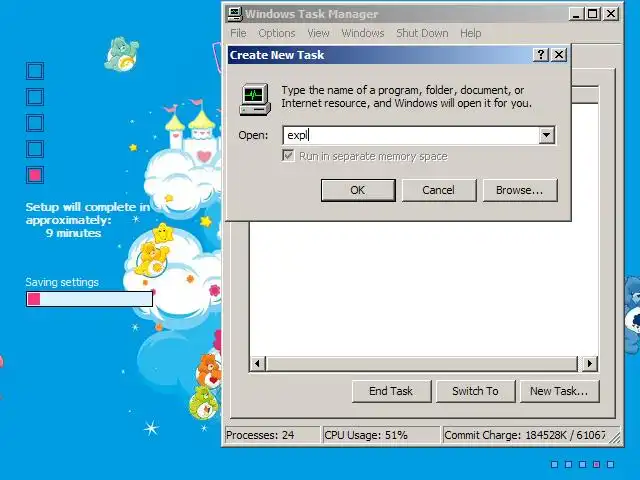The image size is (640, 480).
Task: Click the New Task... button
Action: pos(559,391)
